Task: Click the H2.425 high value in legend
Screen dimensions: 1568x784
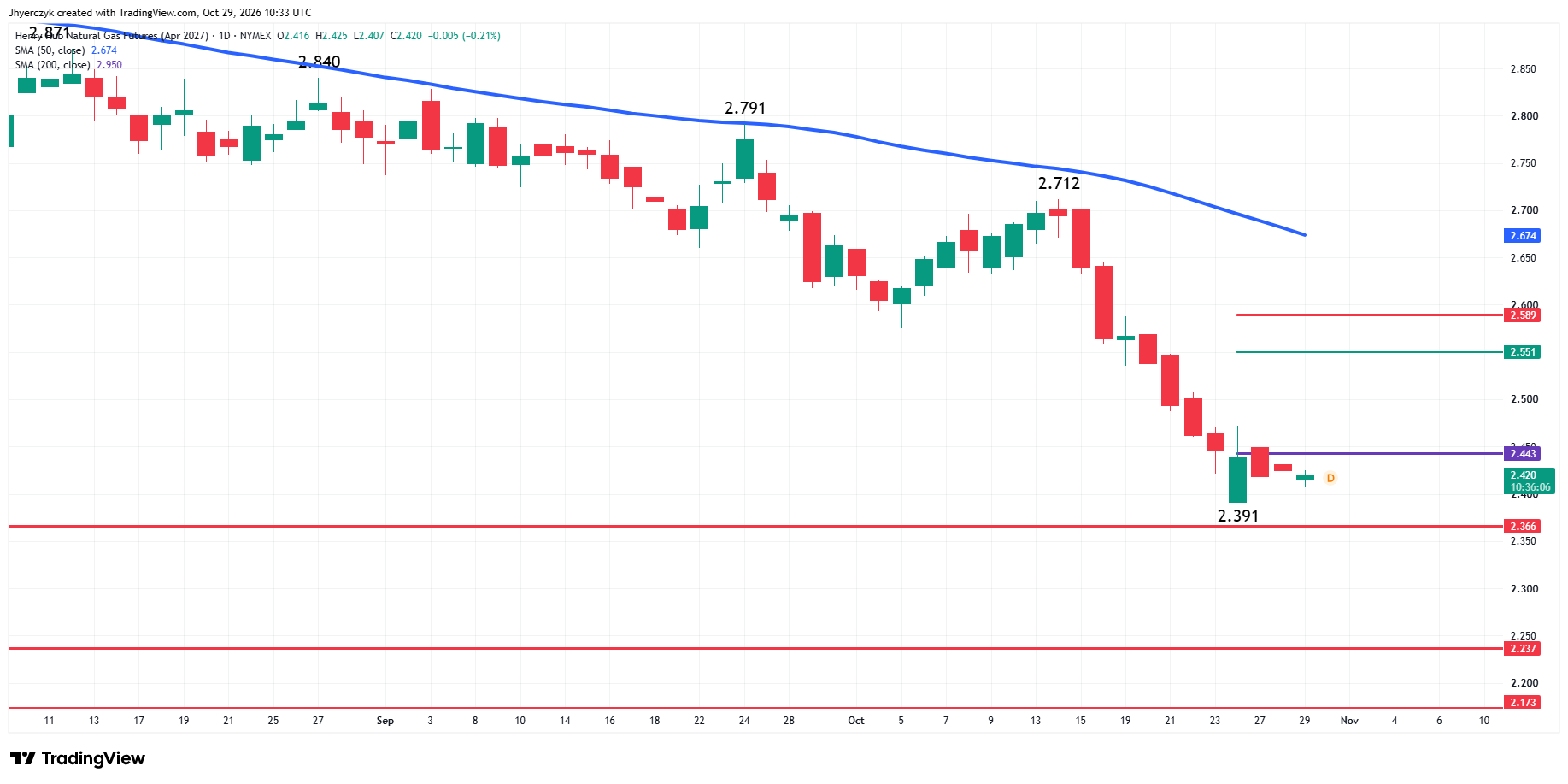Action: (332, 36)
